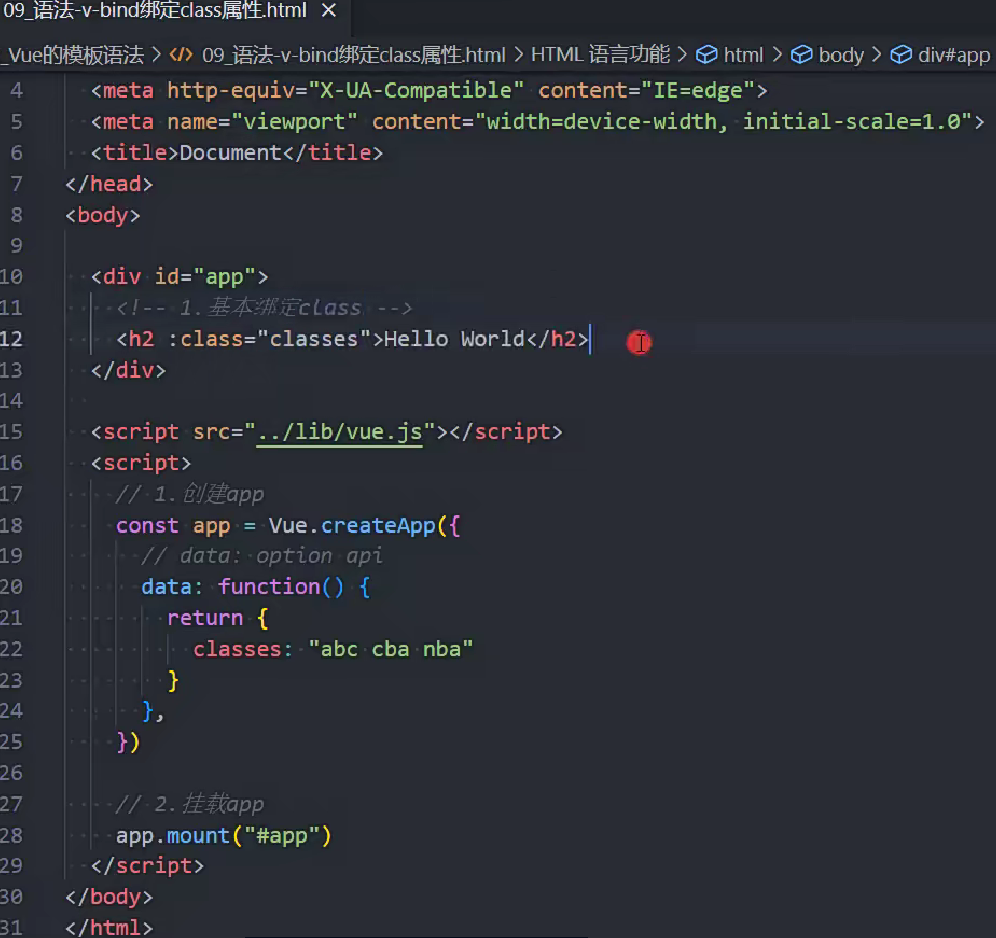Click the cube icon before body breadcrumb

click(802, 55)
